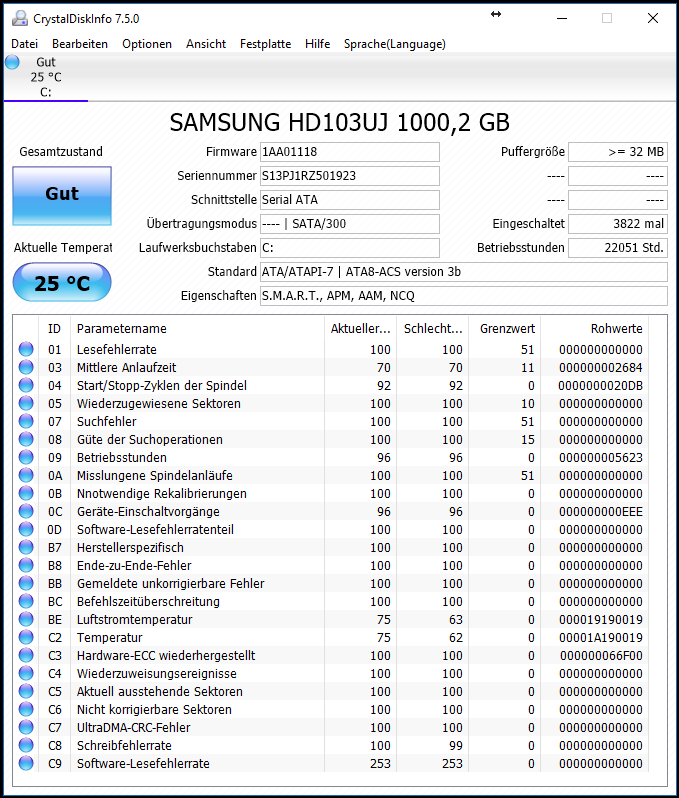Open the Festplatte menu
This screenshot has height=798, width=679.
point(265,44)
